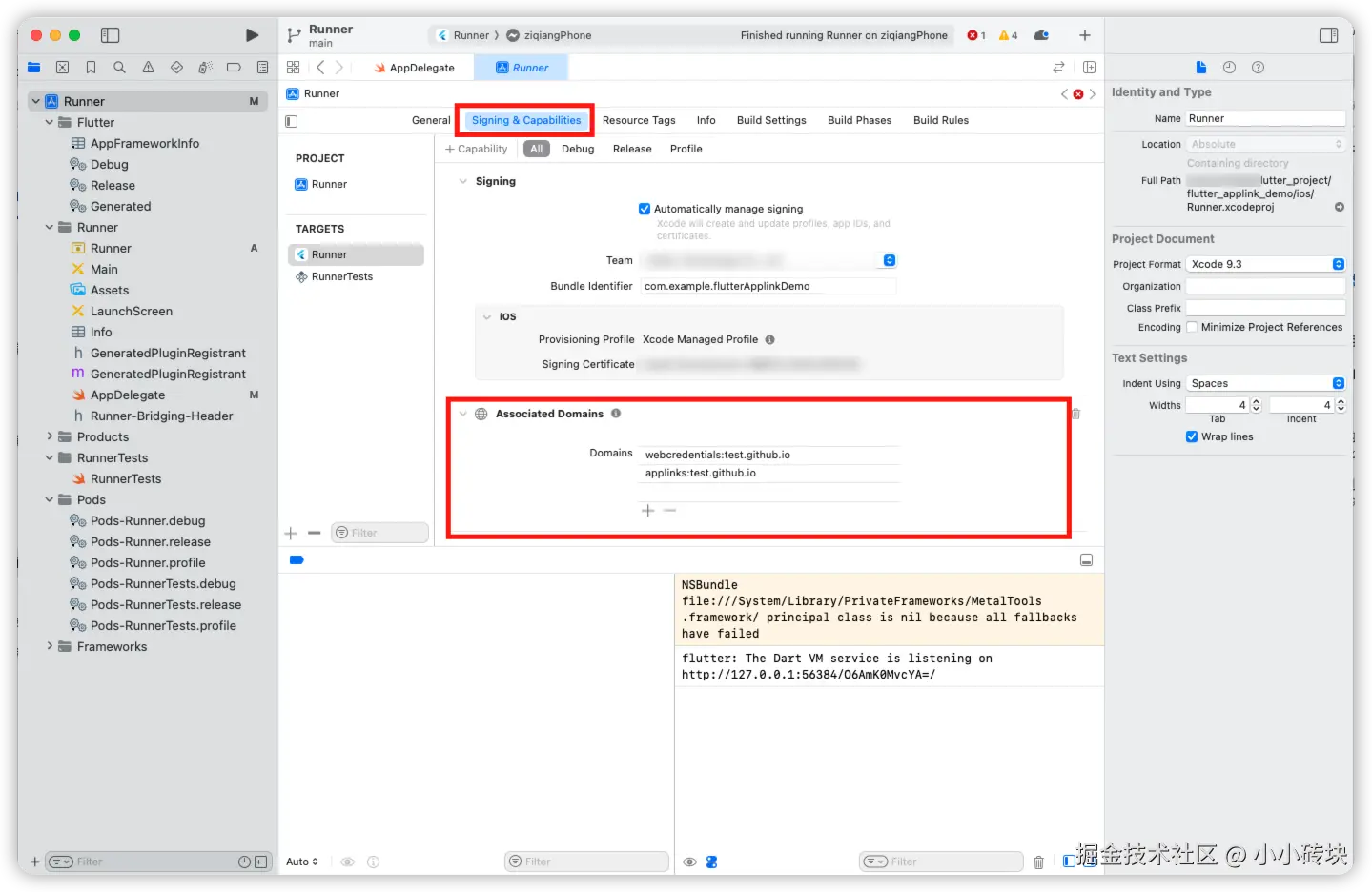Select Pods-Runner.debug file
This screenshot has height=892, width=1372.
[148, 520]
